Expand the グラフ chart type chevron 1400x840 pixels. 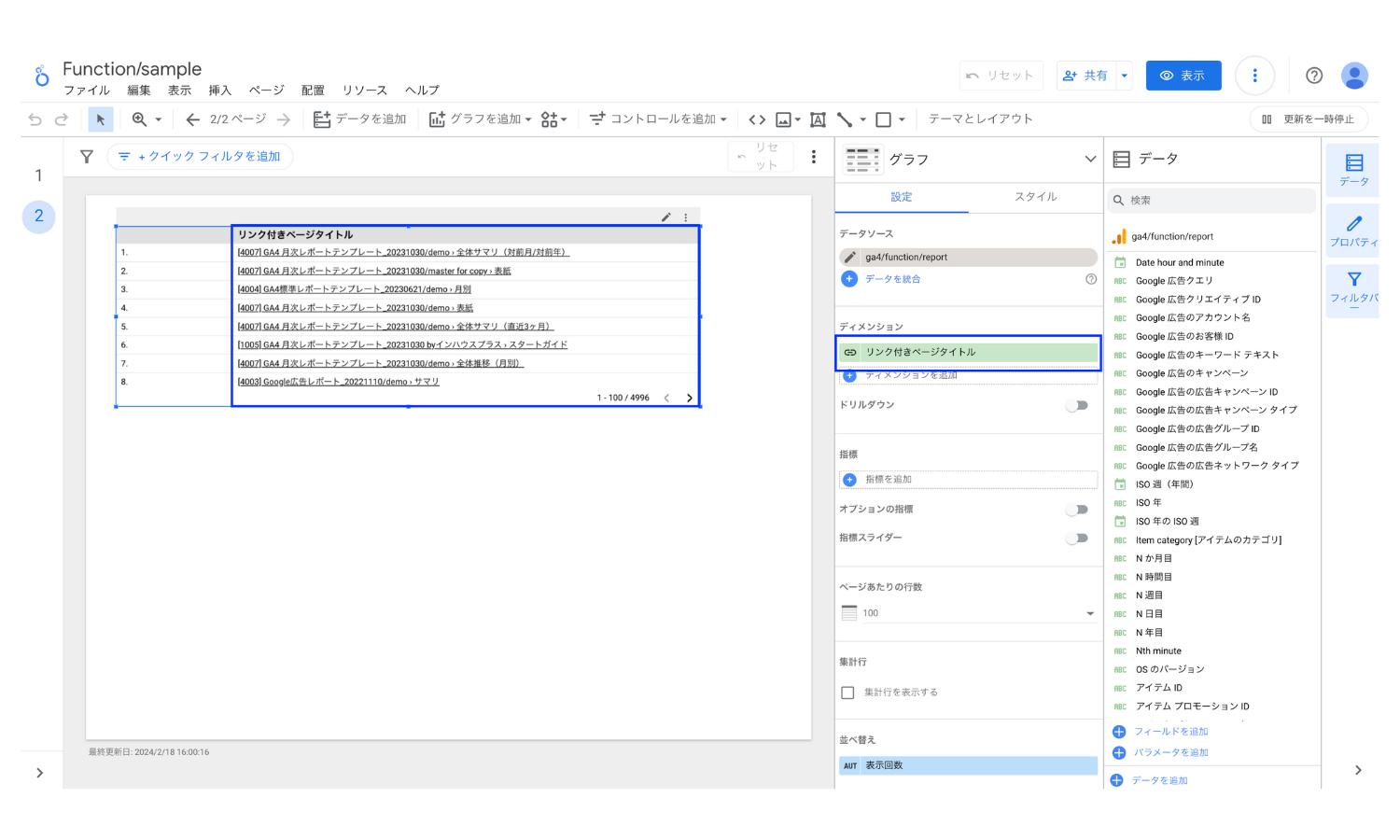click(1090, 160)
